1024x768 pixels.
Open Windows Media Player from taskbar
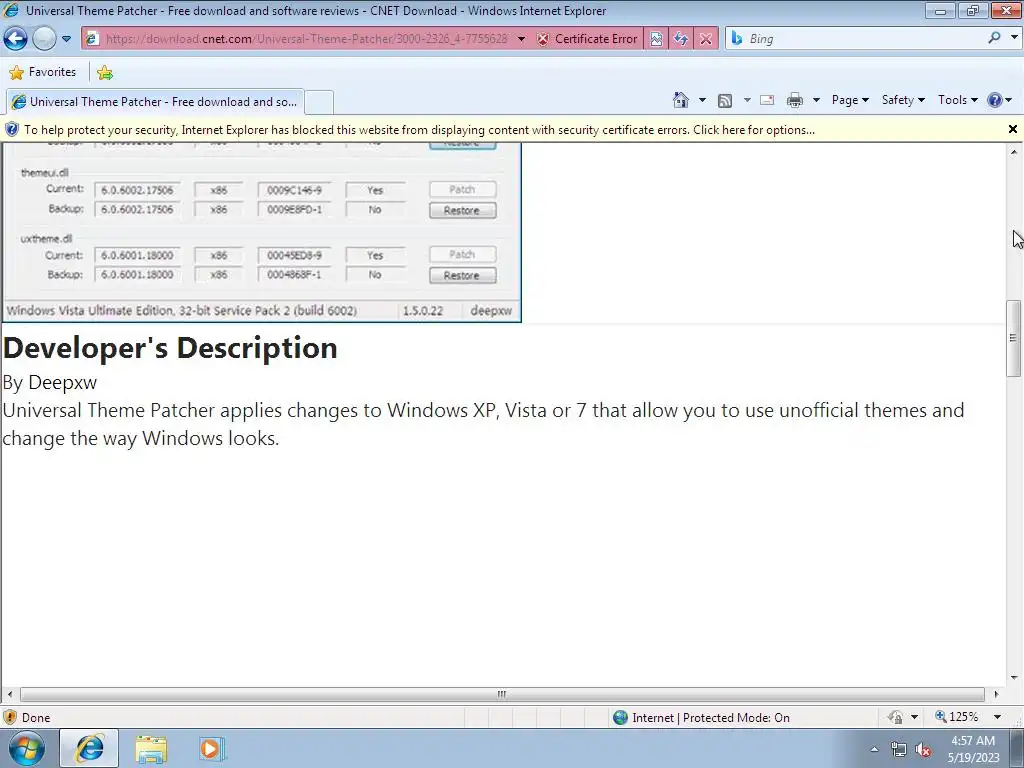(x=212, y=748)
